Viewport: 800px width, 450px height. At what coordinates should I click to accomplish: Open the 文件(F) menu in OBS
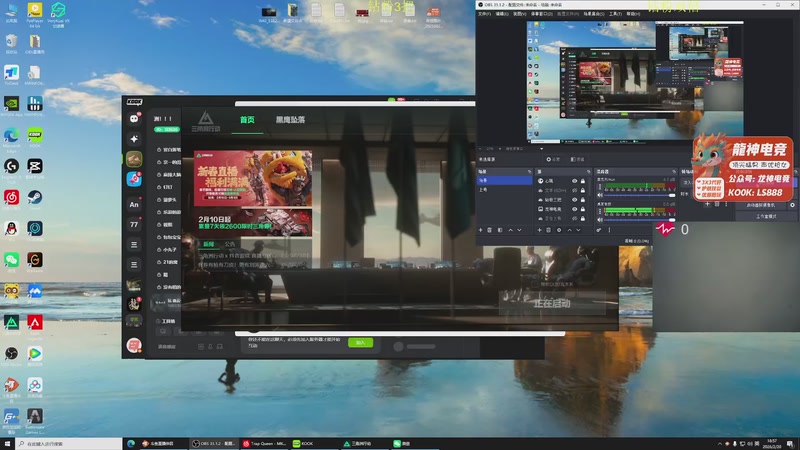point(484,14)
